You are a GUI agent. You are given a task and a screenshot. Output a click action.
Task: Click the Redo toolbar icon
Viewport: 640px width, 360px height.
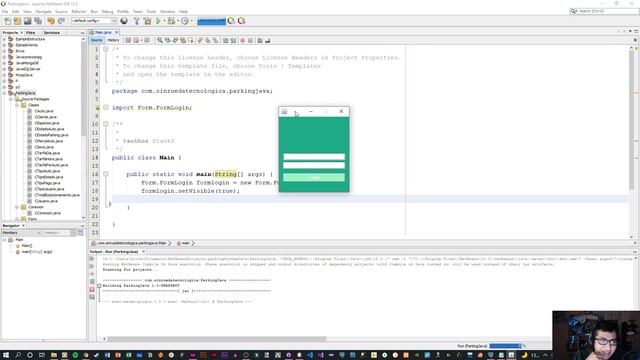[61, 21]
